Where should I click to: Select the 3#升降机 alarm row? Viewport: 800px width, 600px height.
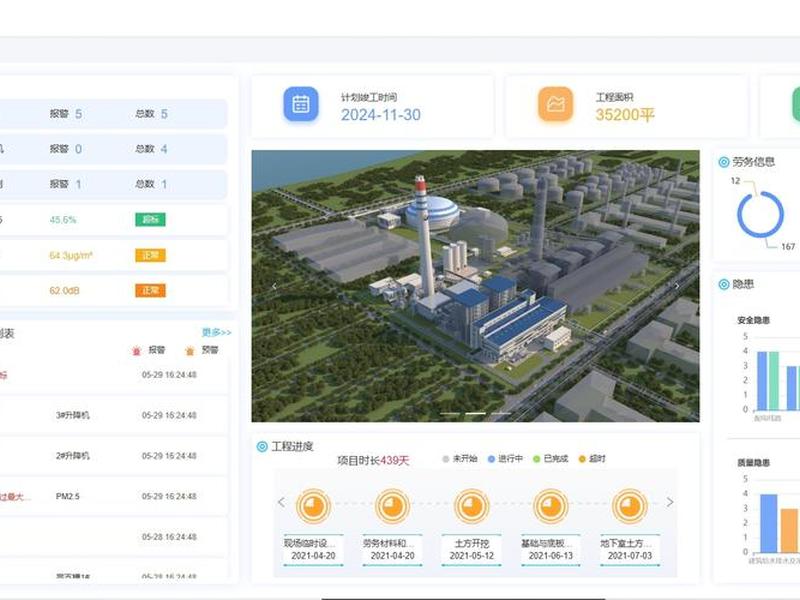pos(113,415)
